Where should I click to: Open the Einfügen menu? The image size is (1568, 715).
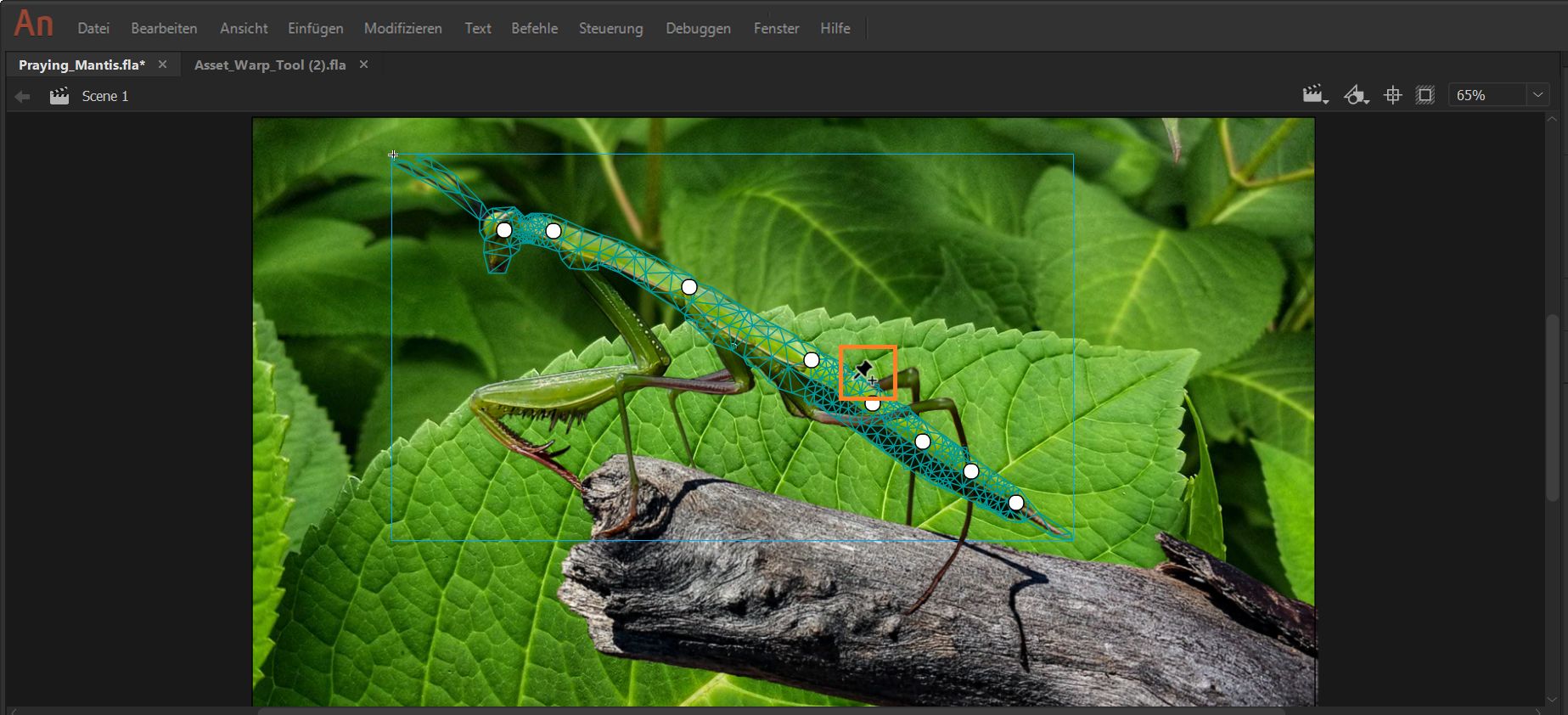coord(316,28)
